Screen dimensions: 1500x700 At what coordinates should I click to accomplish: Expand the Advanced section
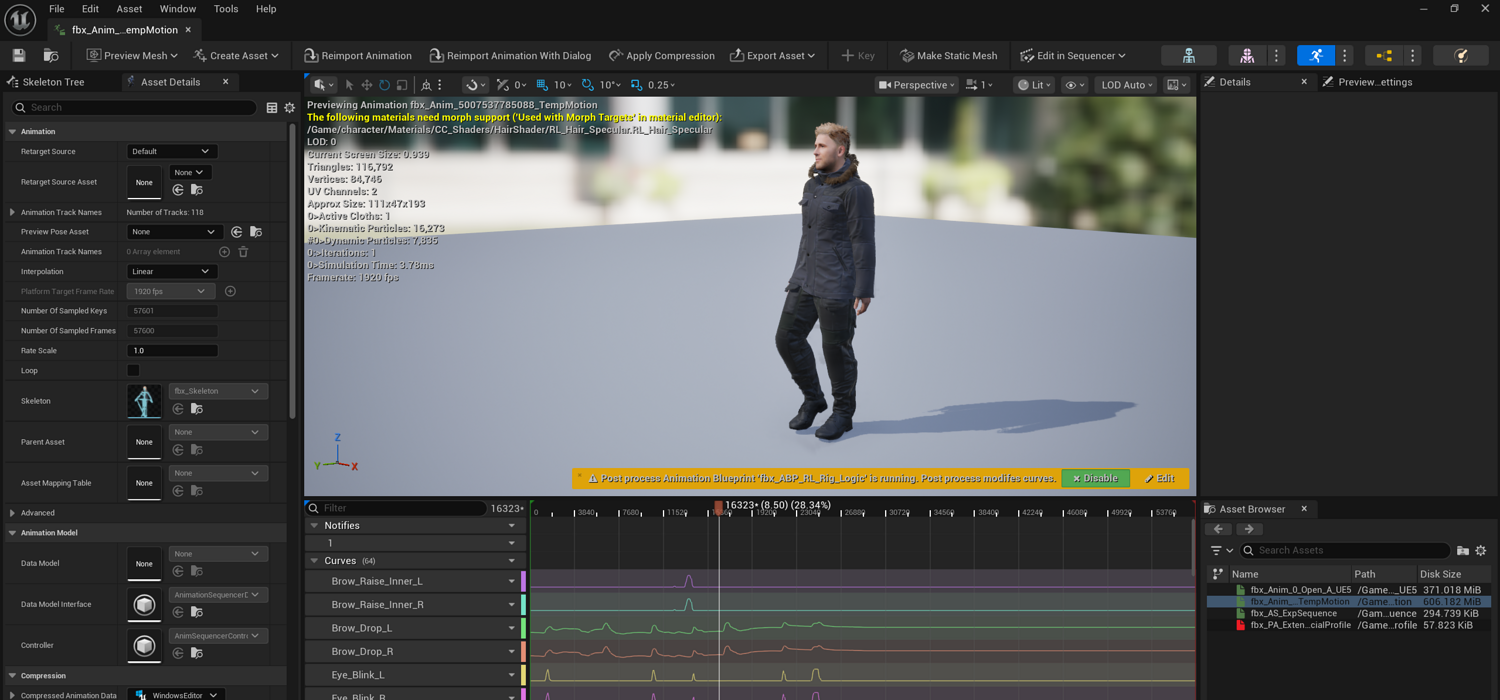[x=12, y=513]
